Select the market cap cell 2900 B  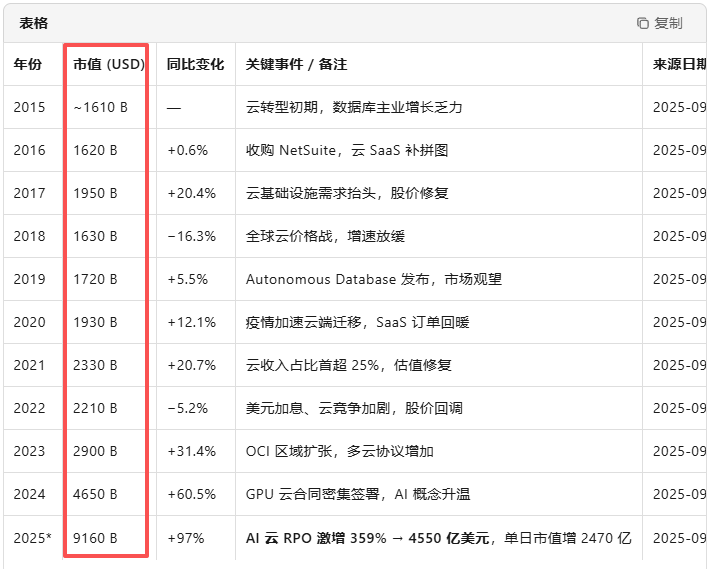pos(95,451)
